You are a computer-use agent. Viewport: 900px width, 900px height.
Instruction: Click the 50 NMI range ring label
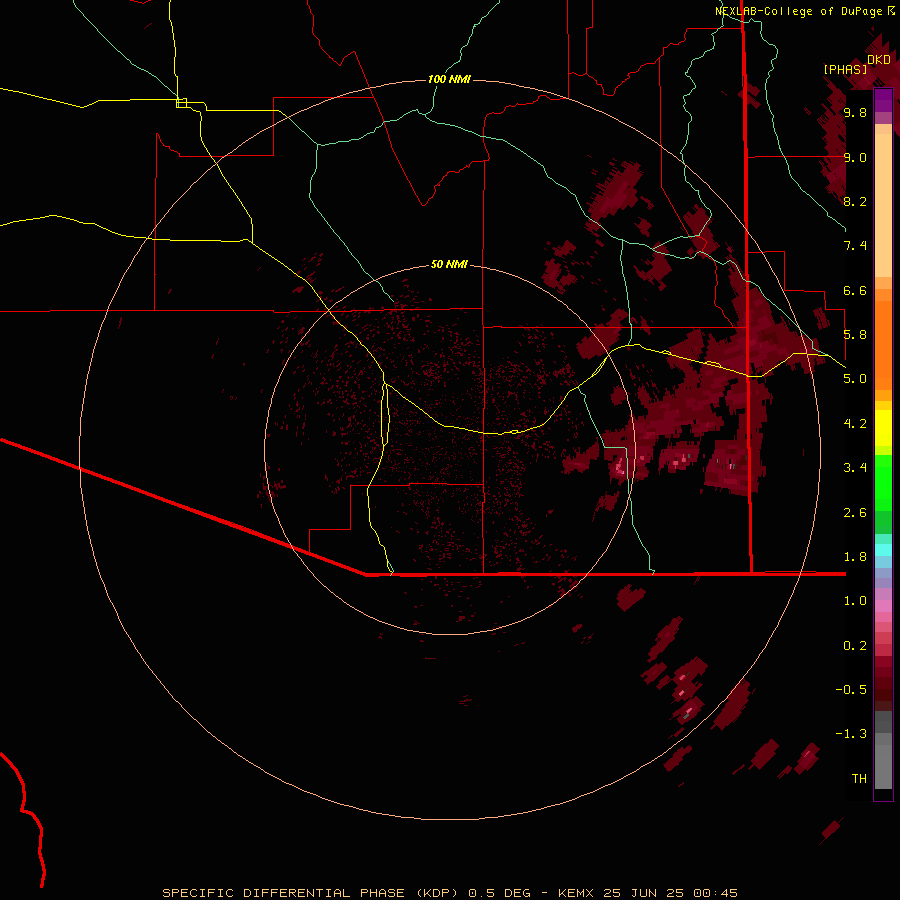(449, 264)
